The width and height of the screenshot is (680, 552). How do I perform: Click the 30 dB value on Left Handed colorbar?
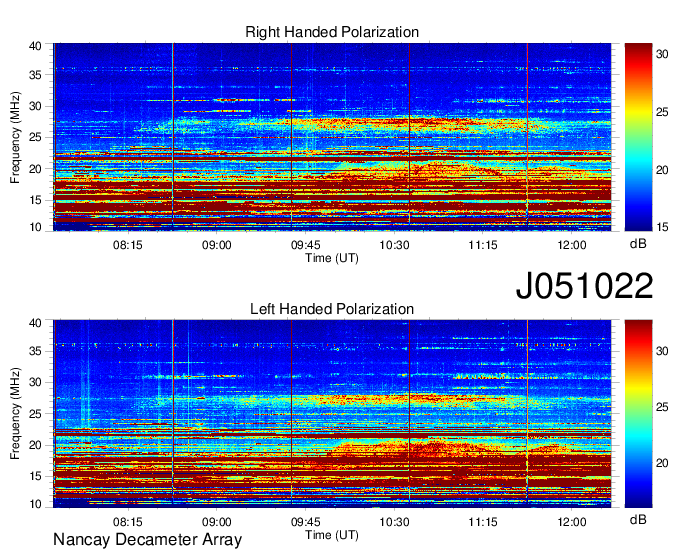[x=662, y=351]
